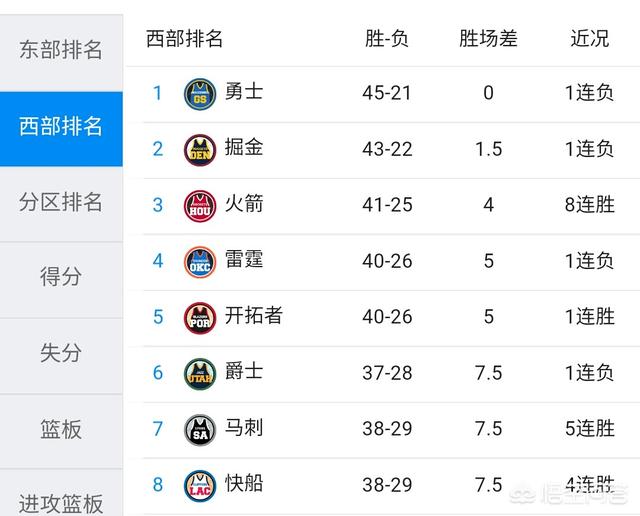640x516 pixels.
Task: Open the 分区排名 tab
Action: click(x=61, y=204)
